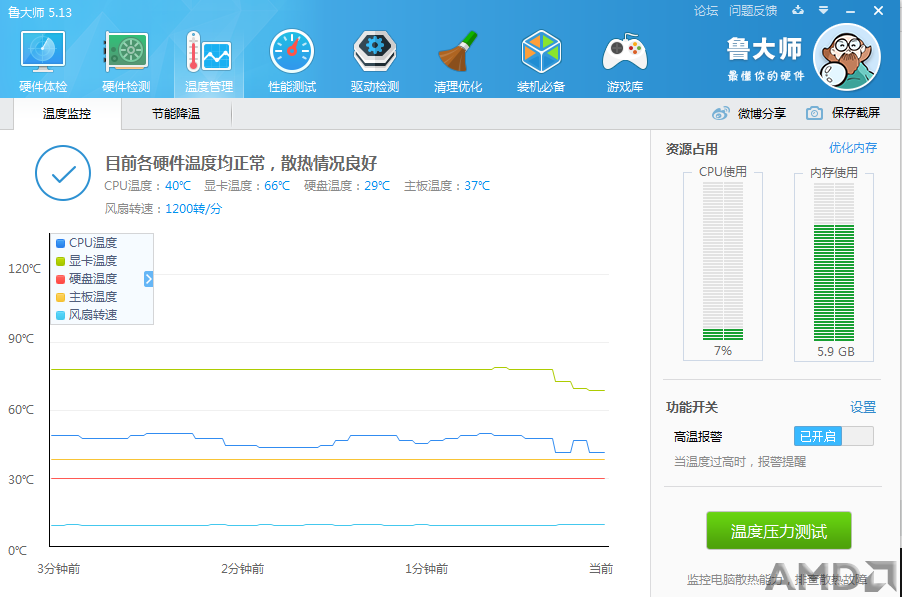The image size is (902, 597).
Task: Open the 硬件体检 hardware checkup icon
Action: (43, 53)
